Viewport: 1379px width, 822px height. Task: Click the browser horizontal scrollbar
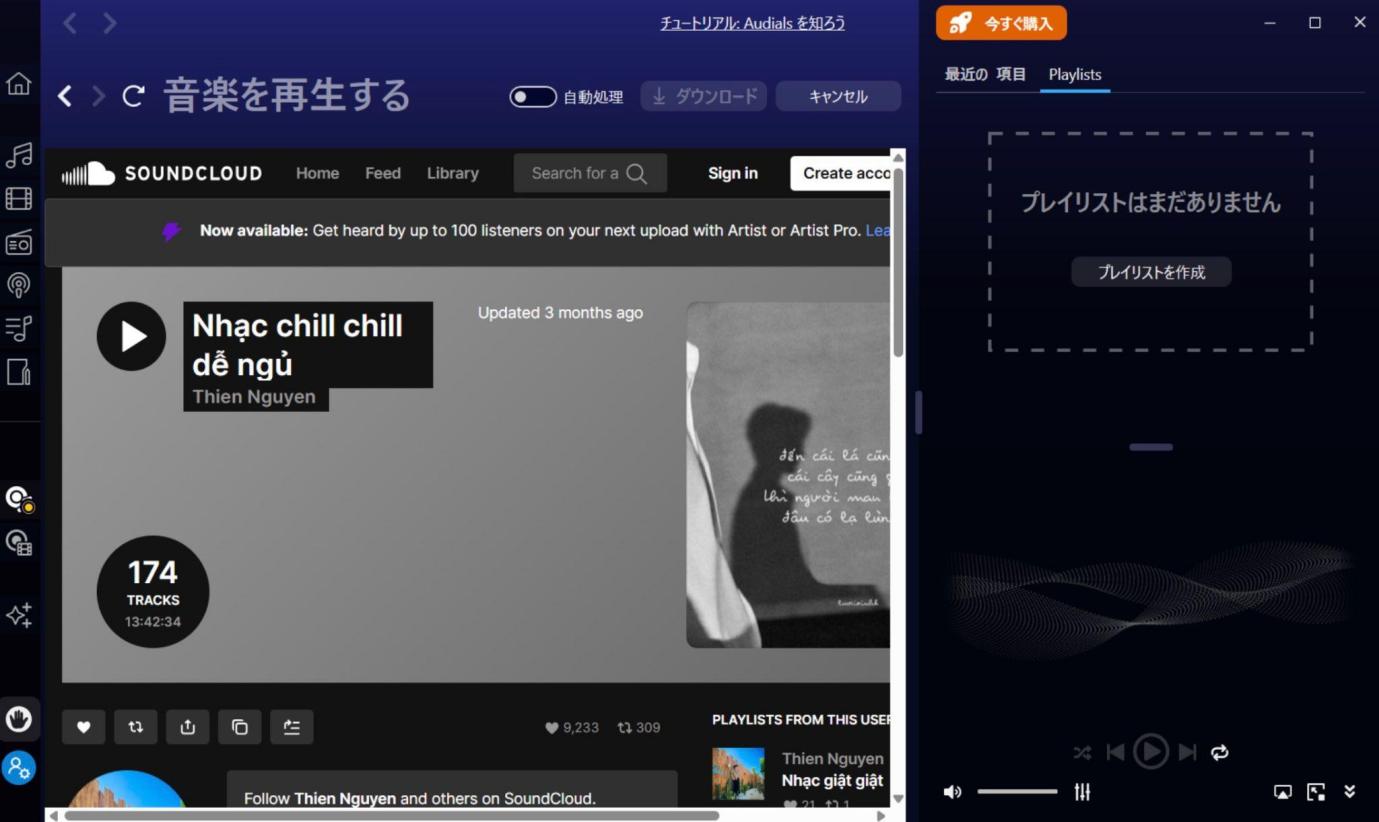(391, 816)
